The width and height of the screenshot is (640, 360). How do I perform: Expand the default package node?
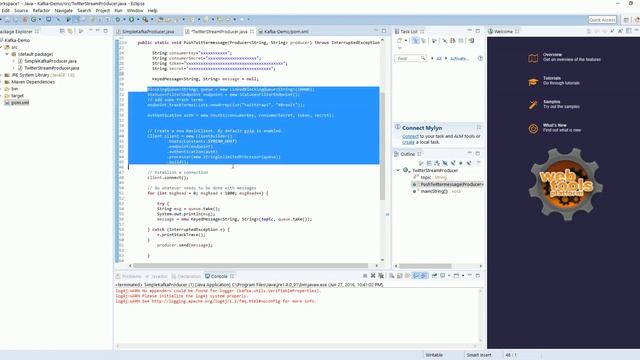(x=7, y=54)
